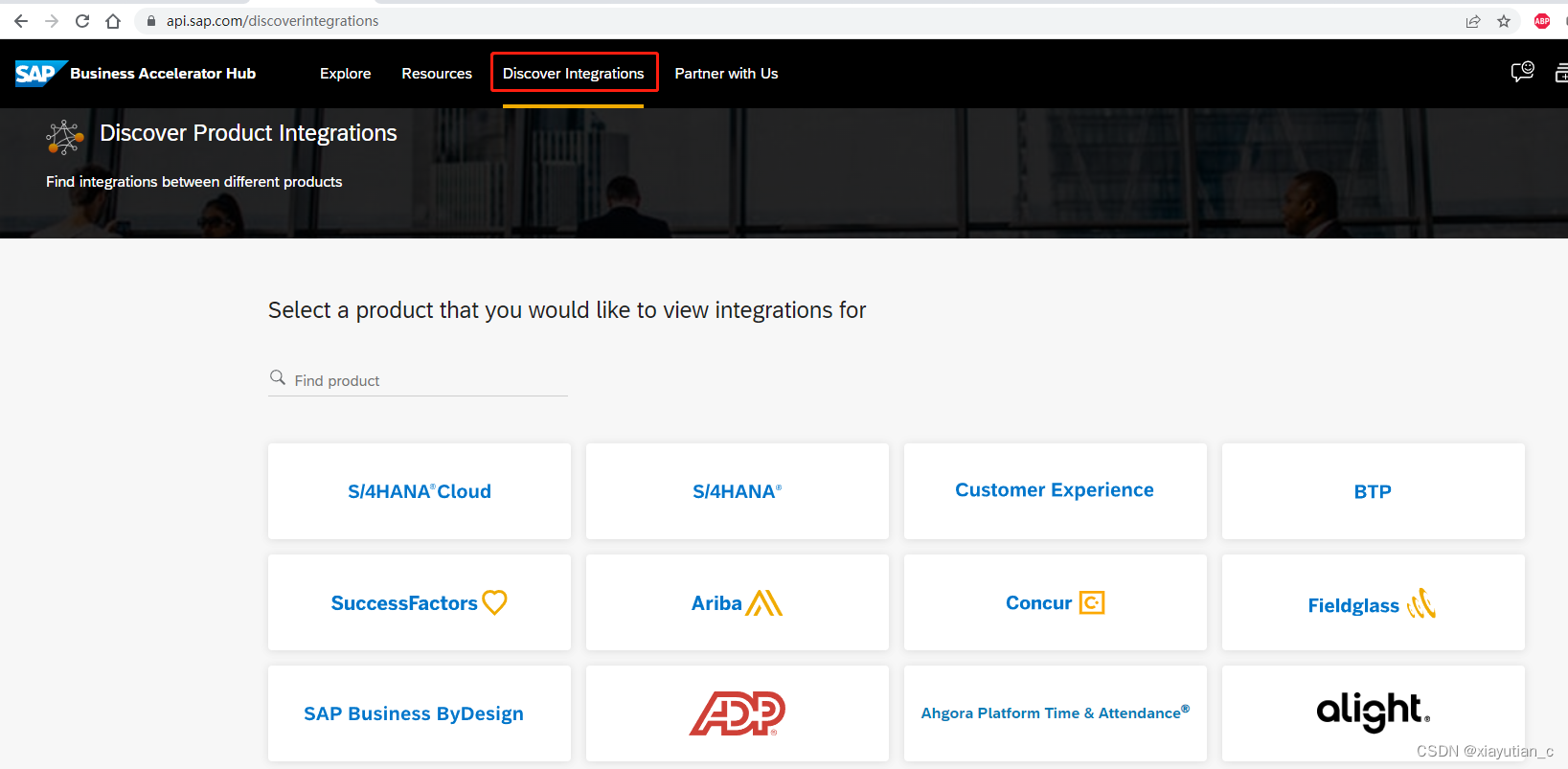Open the Resources menu
Screen dimensions: 1568x769
pos(437,74)
